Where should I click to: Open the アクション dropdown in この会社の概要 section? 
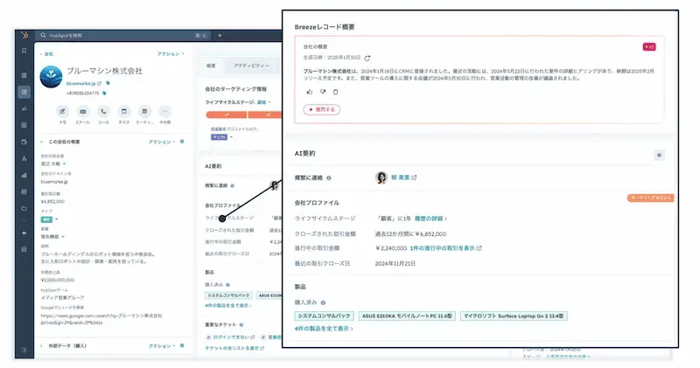[x=162, y=142]
